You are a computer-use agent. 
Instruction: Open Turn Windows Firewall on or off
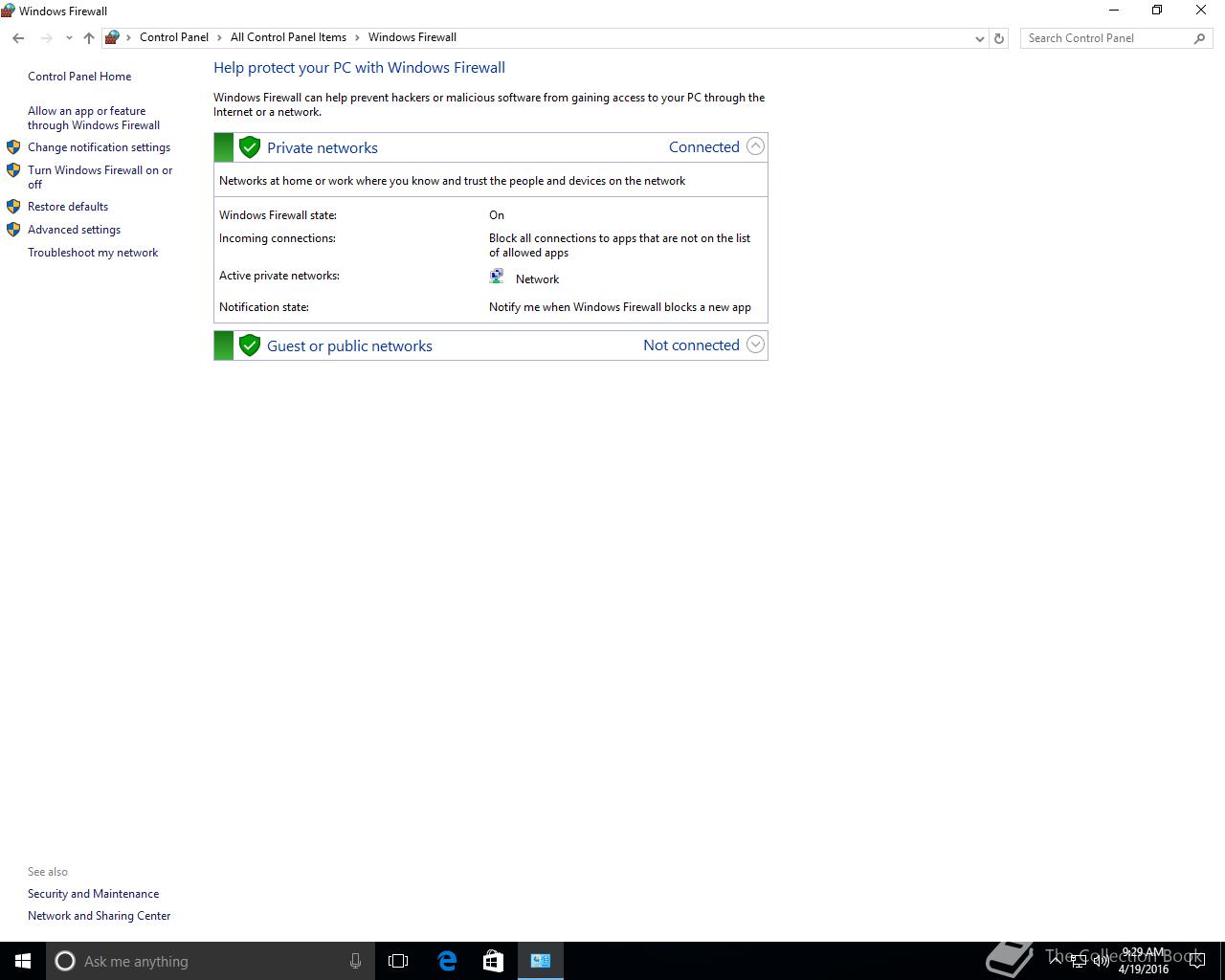[100, 177]
